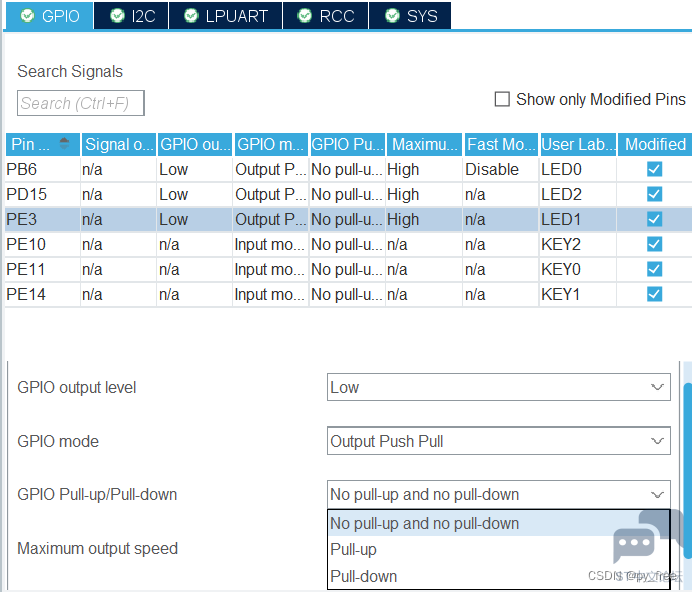Click the Modified column header
The height and width of the screenshot is (592, 692).
655,144
